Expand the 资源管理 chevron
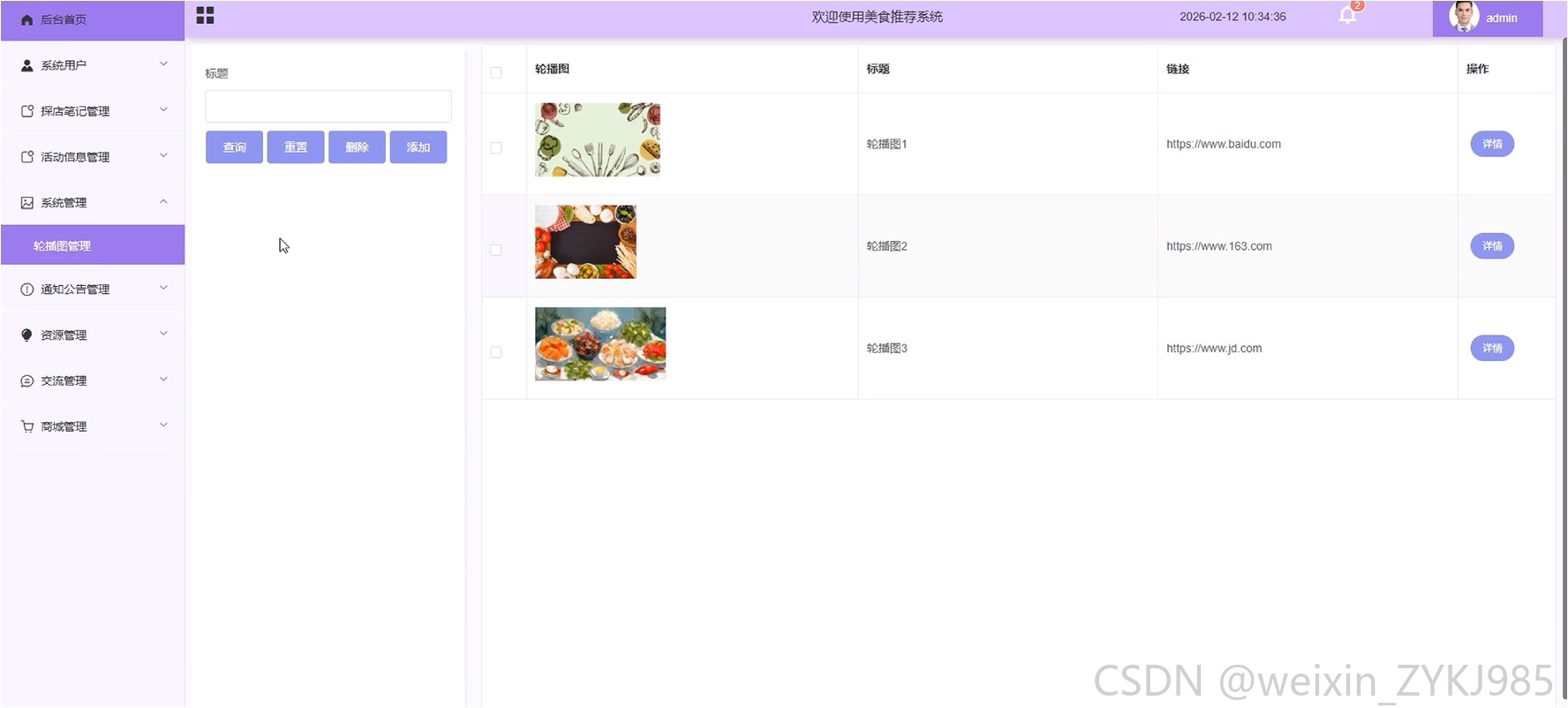 coord(163,335)
